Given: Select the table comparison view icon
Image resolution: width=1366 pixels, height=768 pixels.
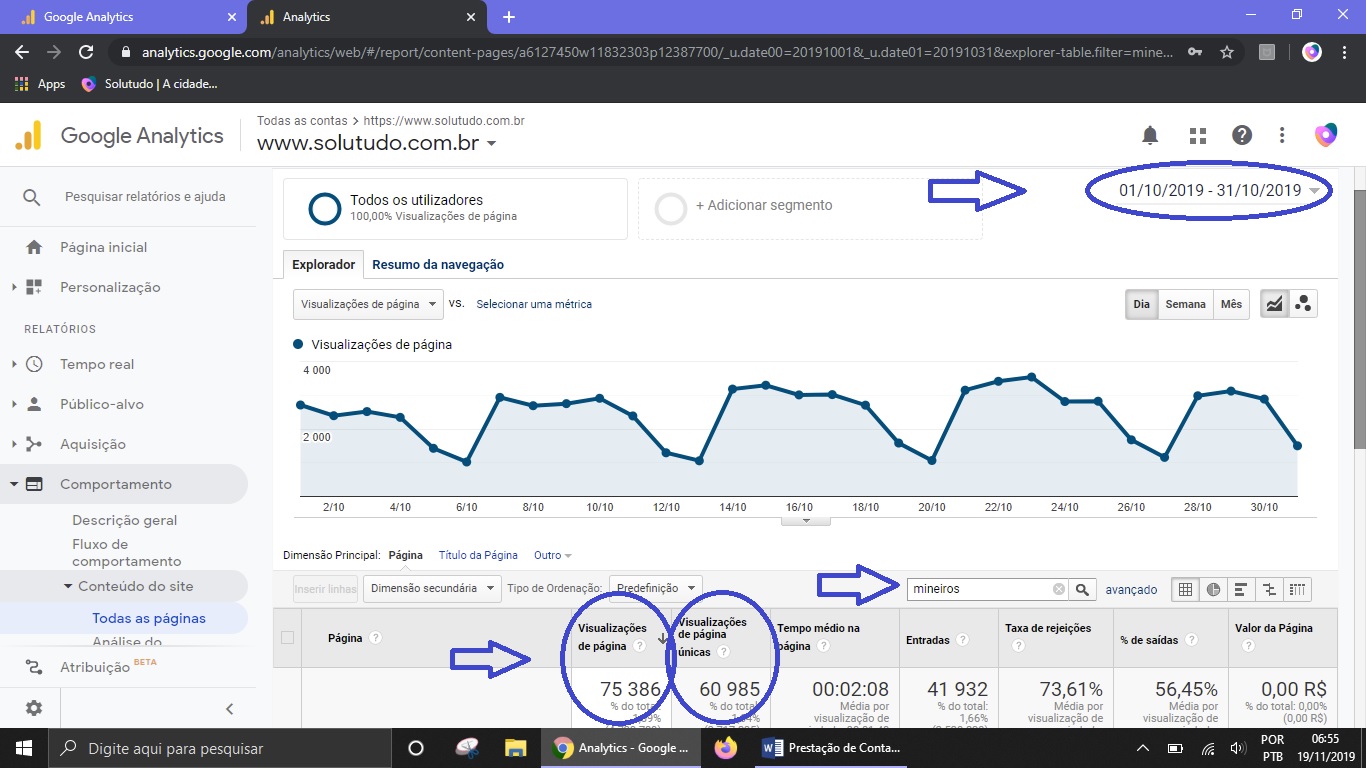Looking at the screenshot, I should tap(1270, 590).
